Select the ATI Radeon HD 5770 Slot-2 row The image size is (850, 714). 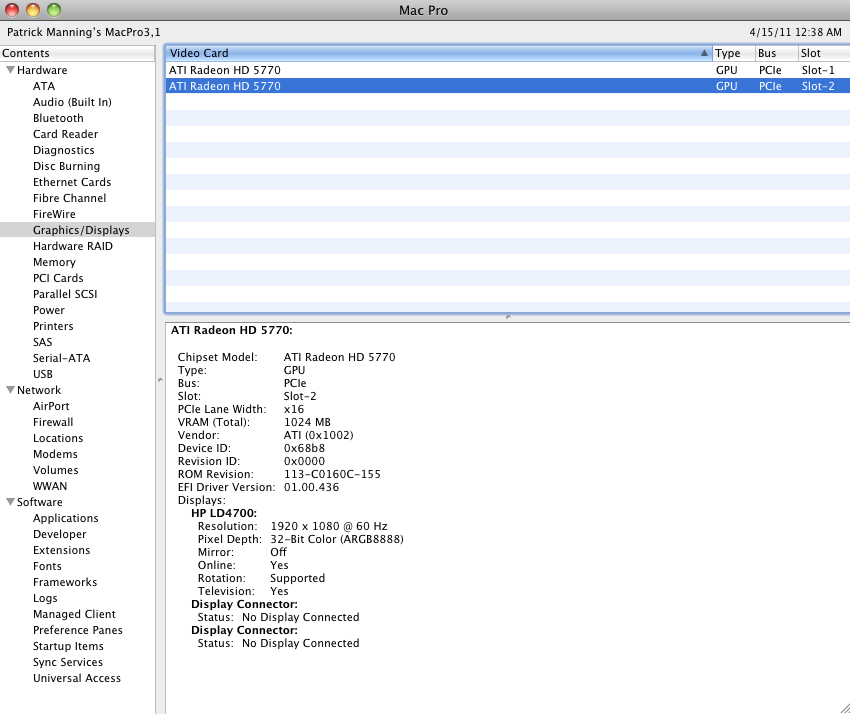pos(508,86)
